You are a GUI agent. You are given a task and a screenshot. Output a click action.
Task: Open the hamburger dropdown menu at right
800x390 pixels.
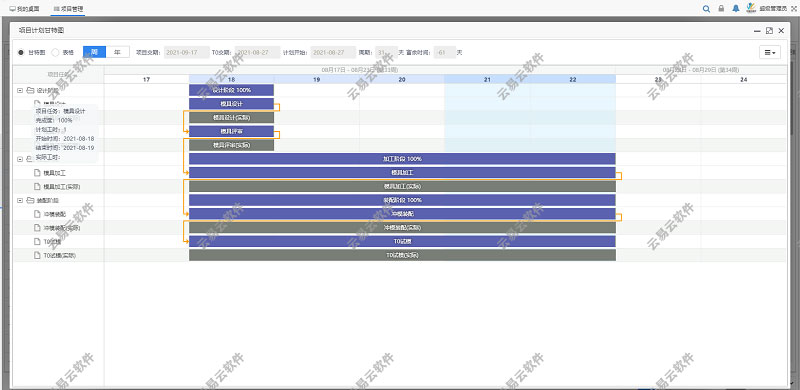click(769, 52)
